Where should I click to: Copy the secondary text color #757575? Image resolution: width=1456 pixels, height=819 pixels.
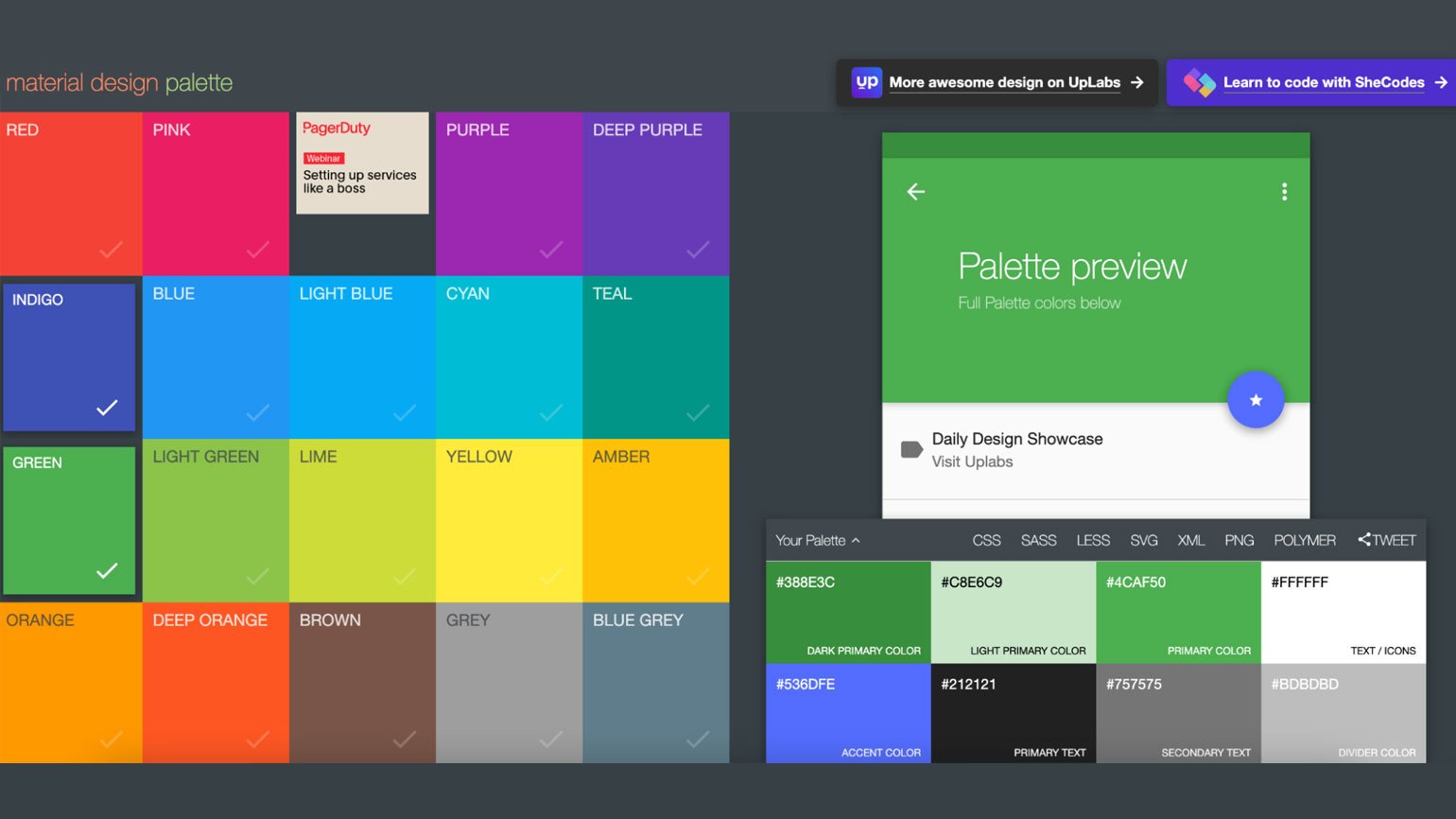click(x=1178, y=713)
